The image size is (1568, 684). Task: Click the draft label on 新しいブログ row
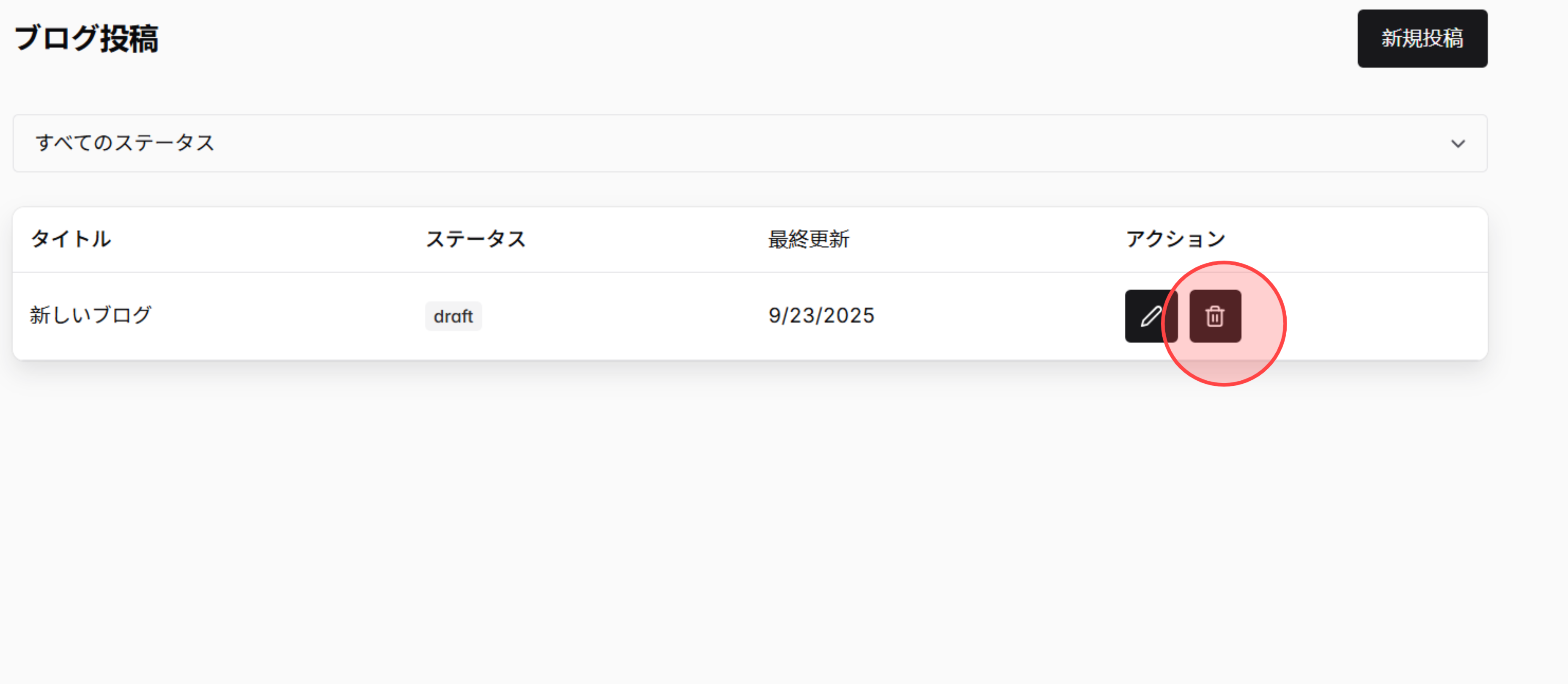tap(453, 316)
